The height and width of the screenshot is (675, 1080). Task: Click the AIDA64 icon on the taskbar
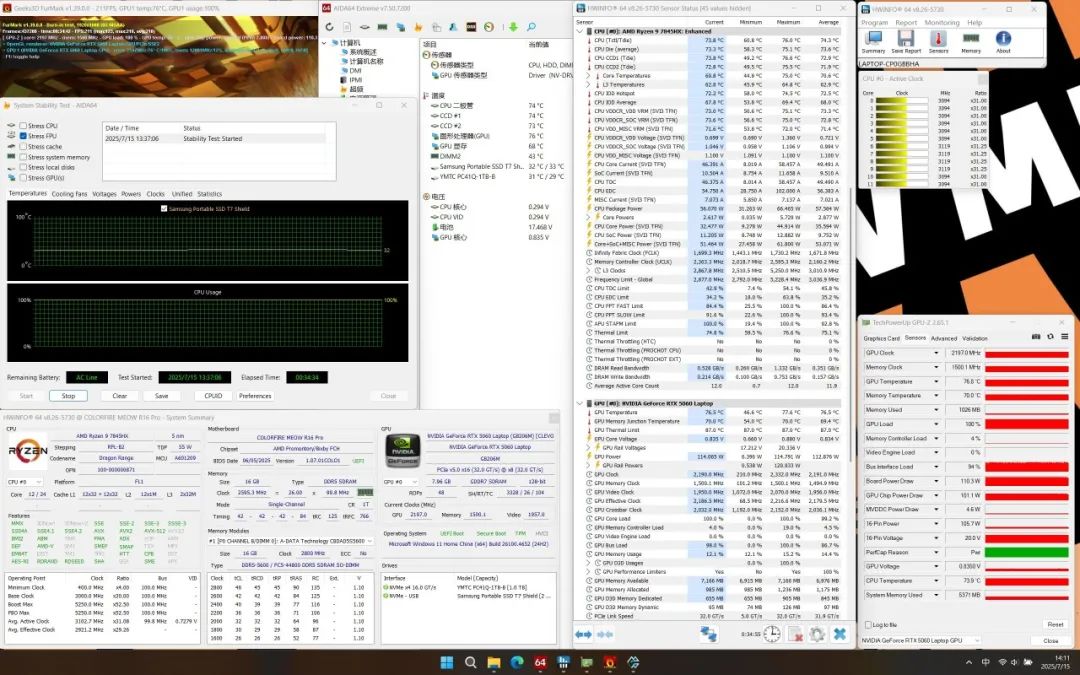click(541, 663)
